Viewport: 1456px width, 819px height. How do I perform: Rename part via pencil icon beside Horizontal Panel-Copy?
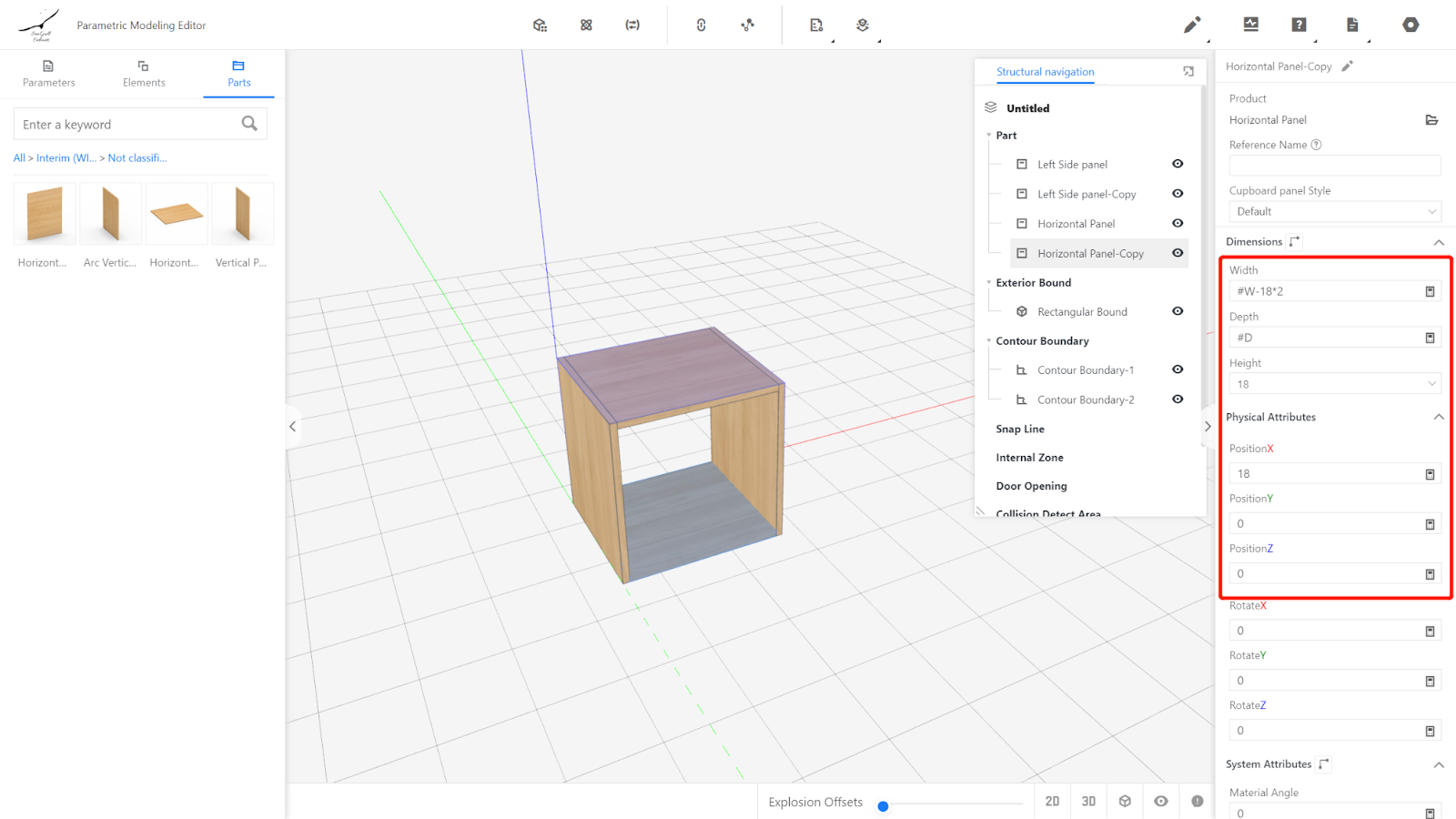1348,66
